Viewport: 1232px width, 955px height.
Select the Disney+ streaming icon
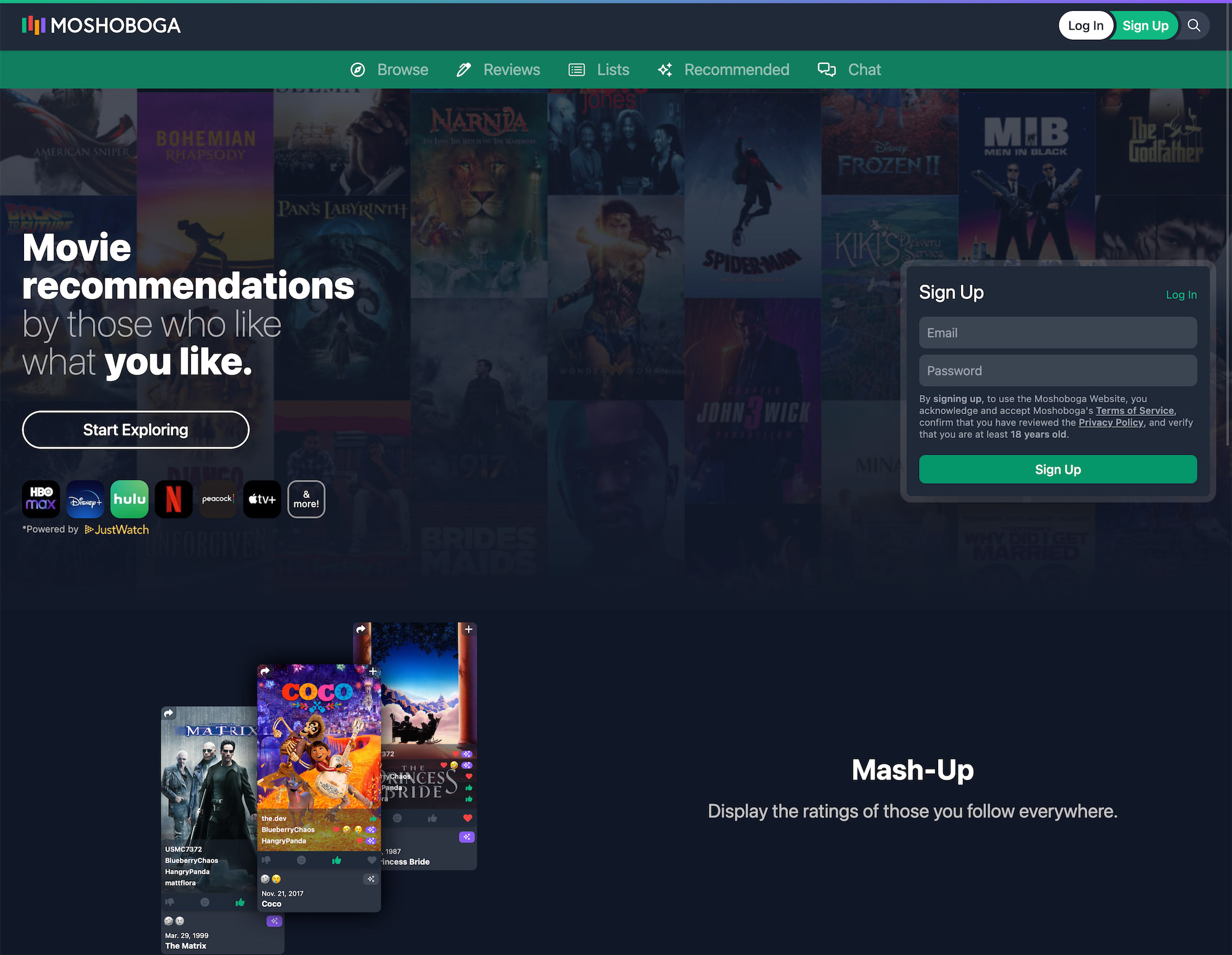tap(86, 499)
